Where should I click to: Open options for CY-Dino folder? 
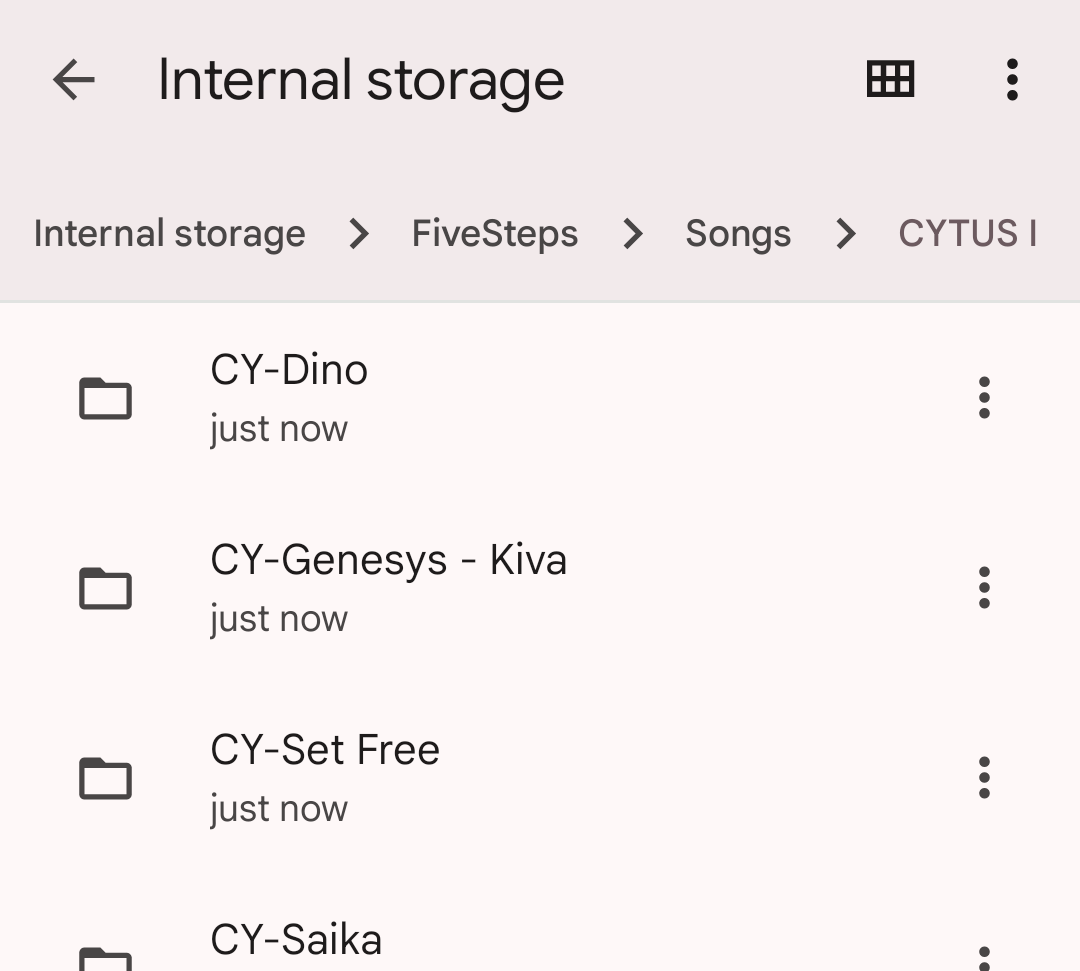point(984,398)
